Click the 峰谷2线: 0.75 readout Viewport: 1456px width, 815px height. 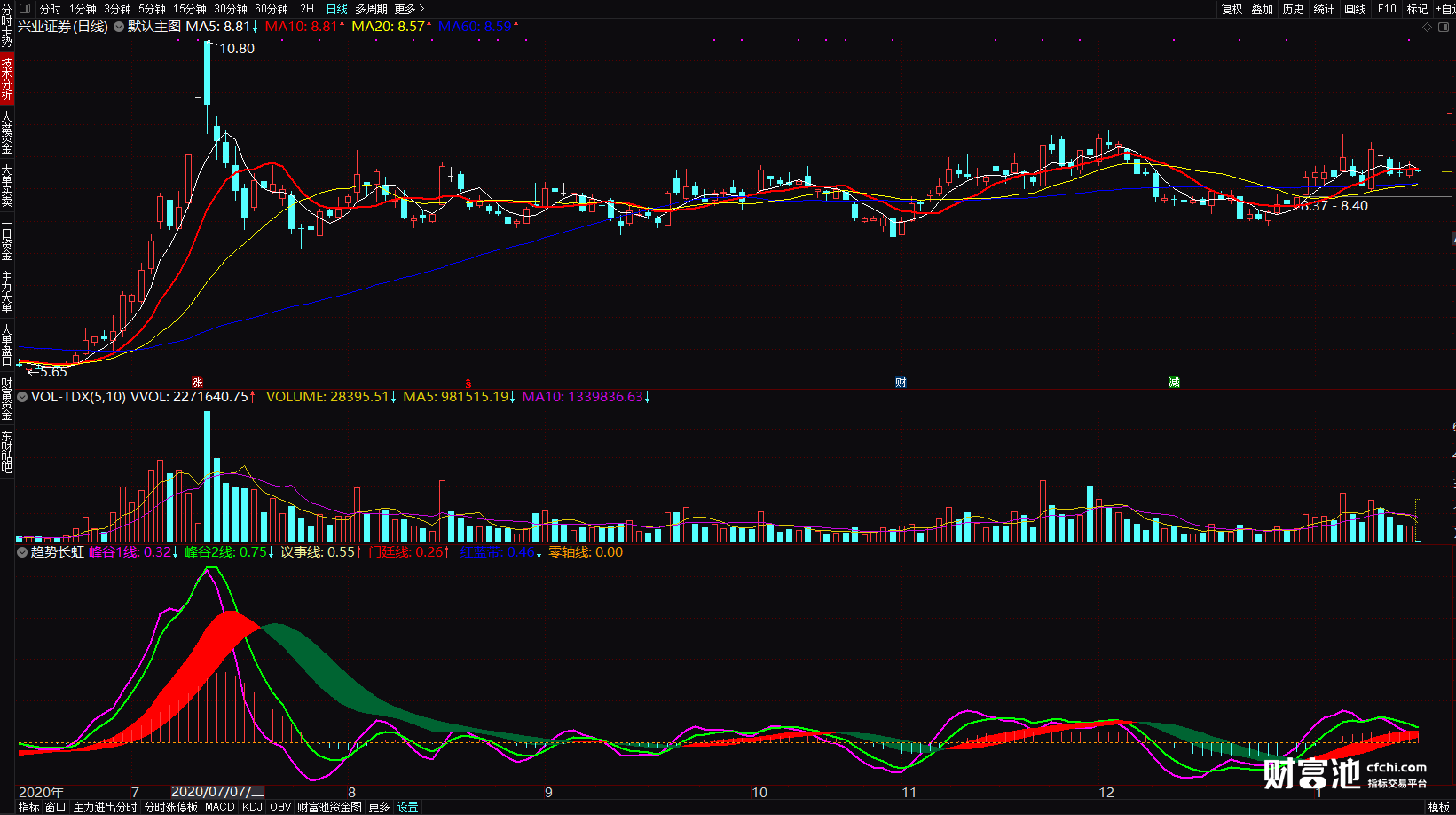click(x=230, y=552)
